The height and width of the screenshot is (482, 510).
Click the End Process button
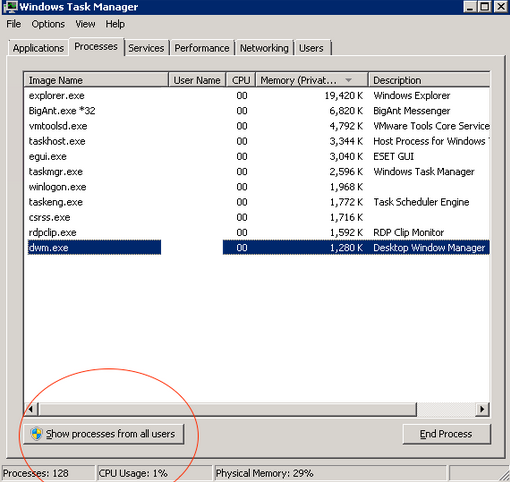point(446,434)
